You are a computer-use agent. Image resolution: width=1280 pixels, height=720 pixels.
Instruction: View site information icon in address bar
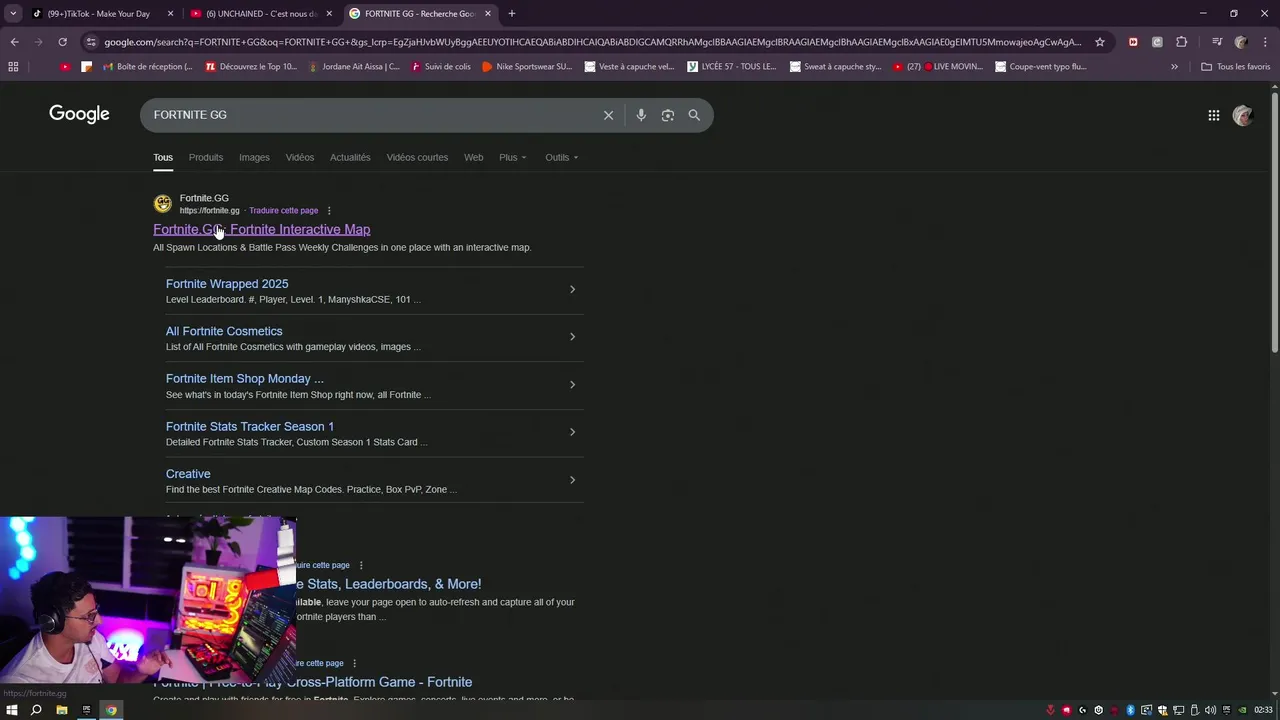pos(91,42)
